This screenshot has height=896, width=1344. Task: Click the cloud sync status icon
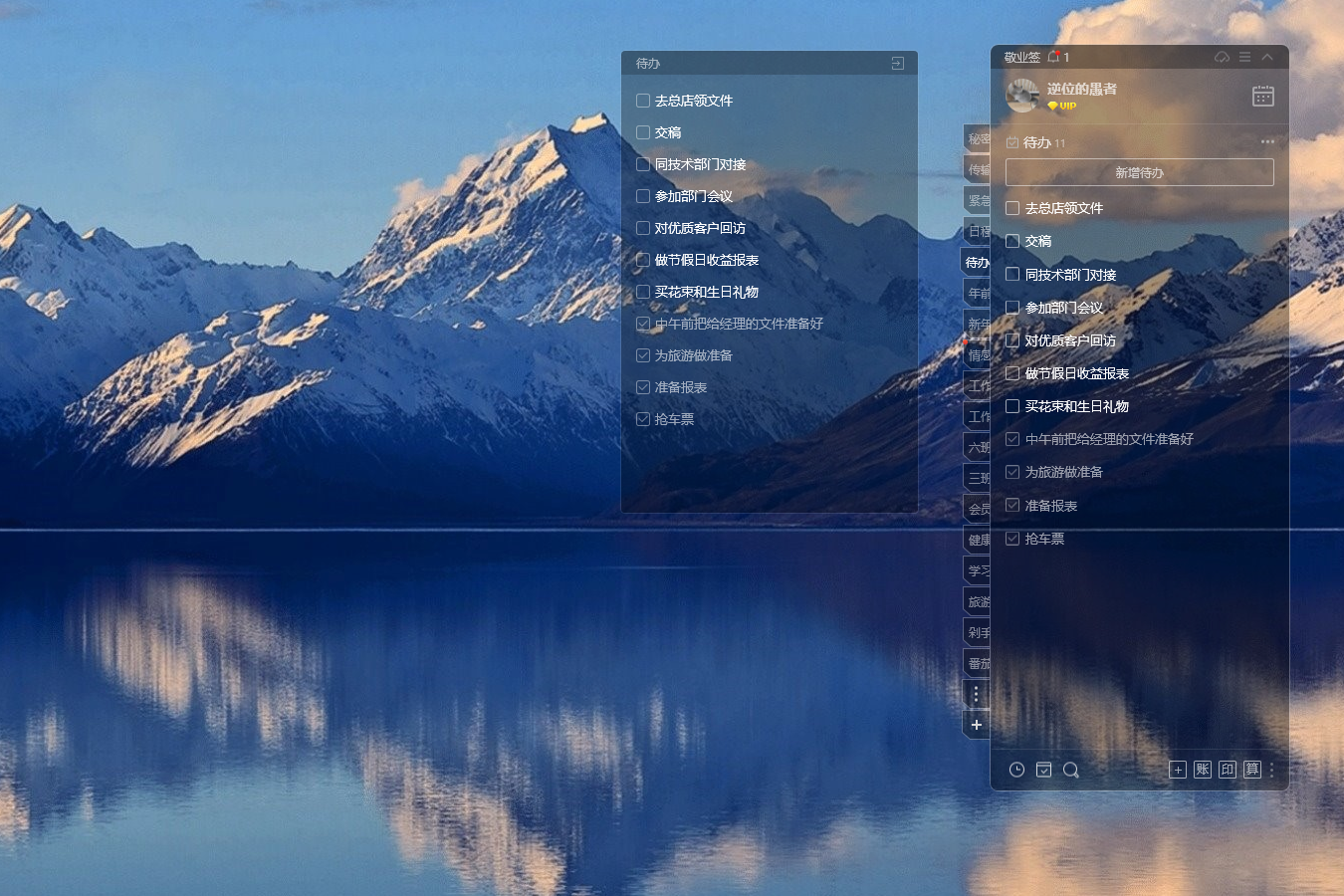[x=1222, y=57]
